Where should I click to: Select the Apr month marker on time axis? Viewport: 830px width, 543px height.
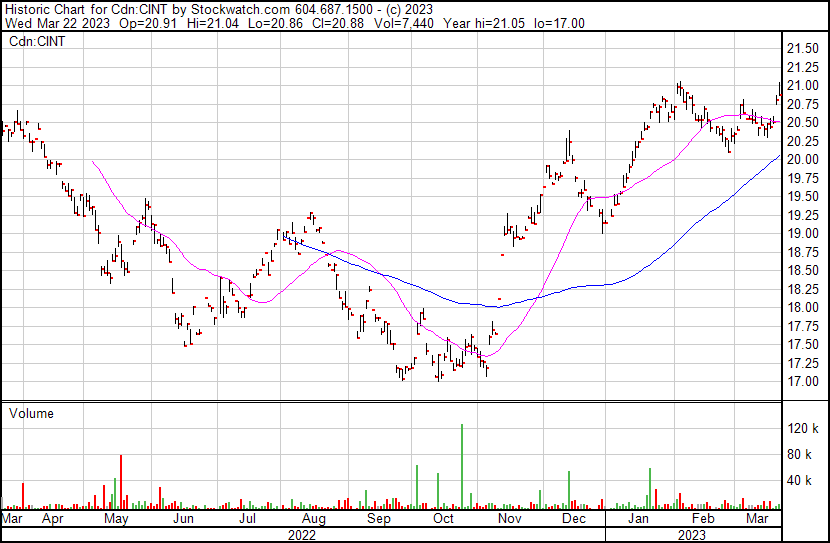[51, 520]
